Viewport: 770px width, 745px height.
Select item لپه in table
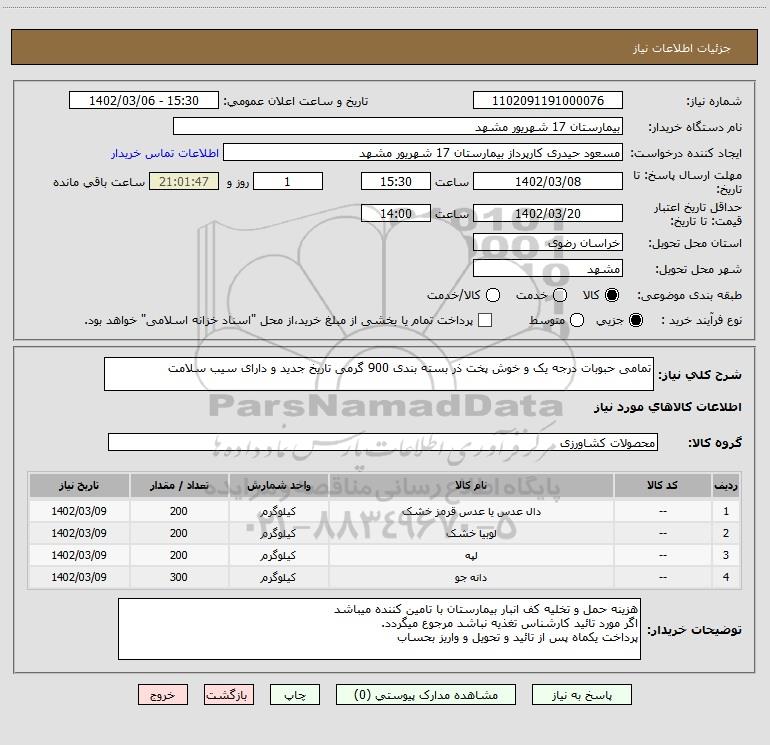click(471, 555)
